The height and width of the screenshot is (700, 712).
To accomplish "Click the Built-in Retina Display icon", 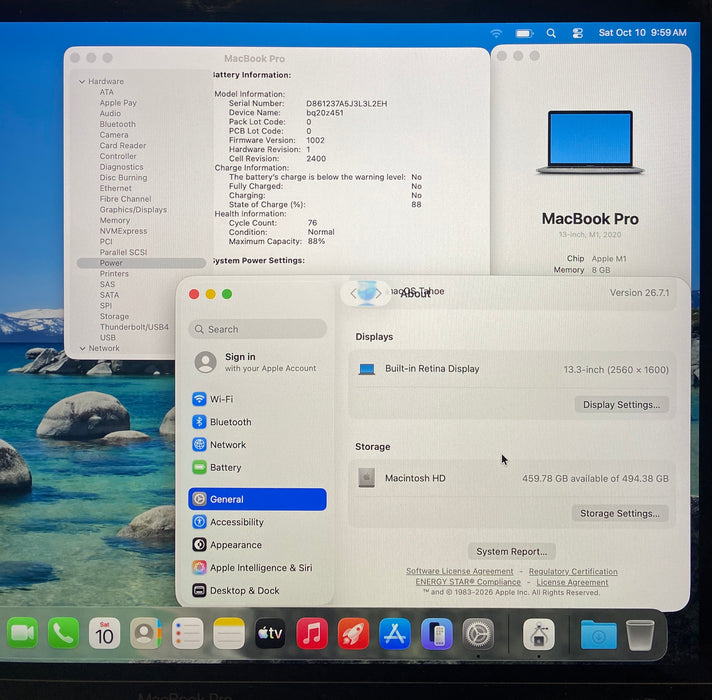I will point(367,369).
